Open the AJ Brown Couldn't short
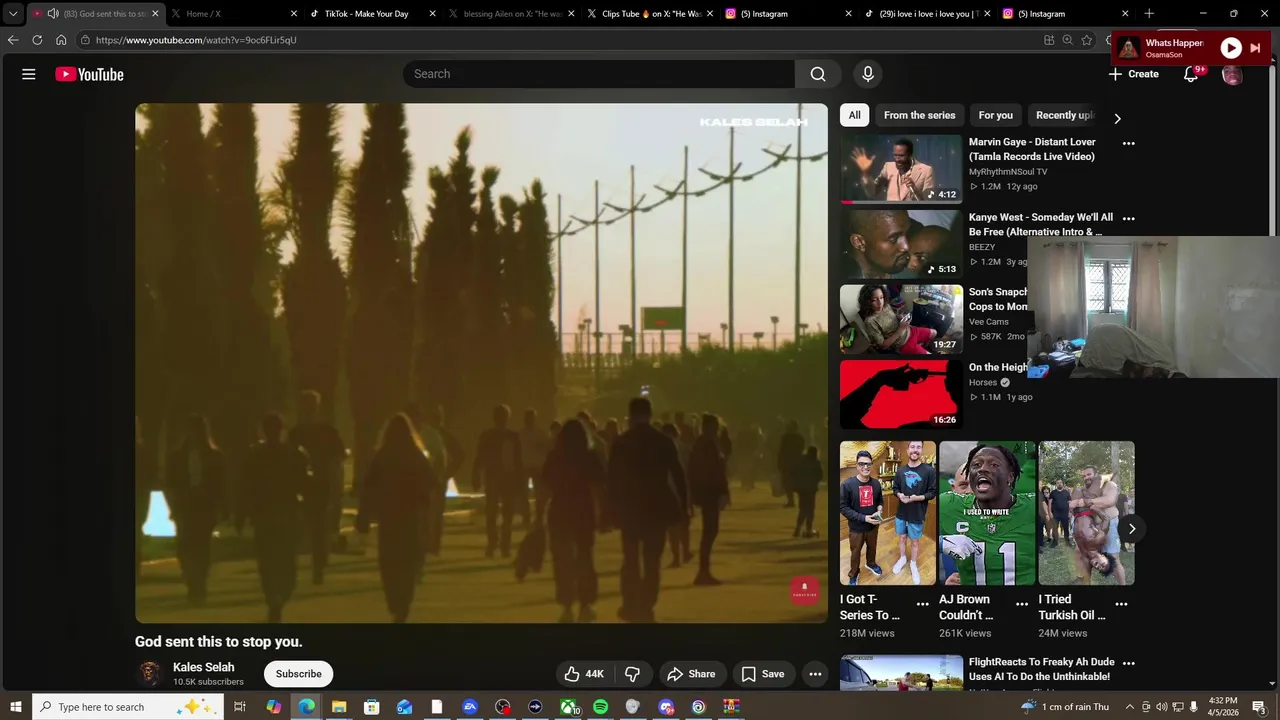Viewport: 1280px width, 720px height. click(987, 513)
